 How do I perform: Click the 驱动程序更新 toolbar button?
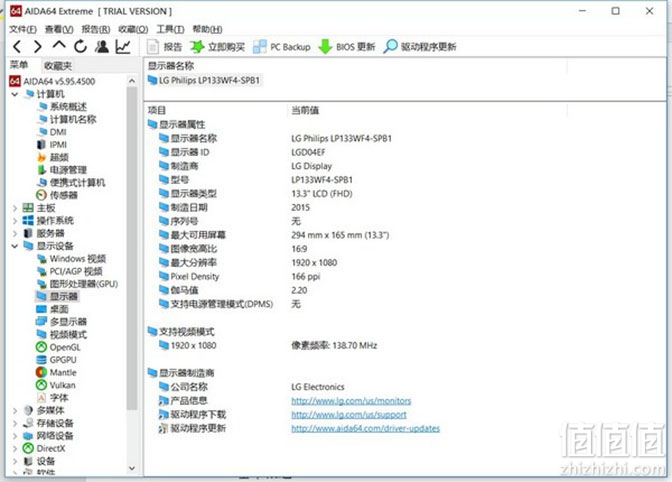(x=420, y=47)
